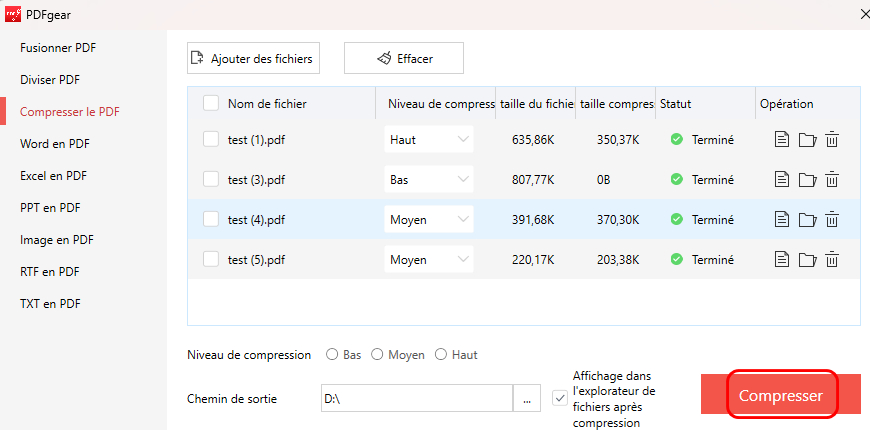Select the Haut compression radio button

click(441, 355)
